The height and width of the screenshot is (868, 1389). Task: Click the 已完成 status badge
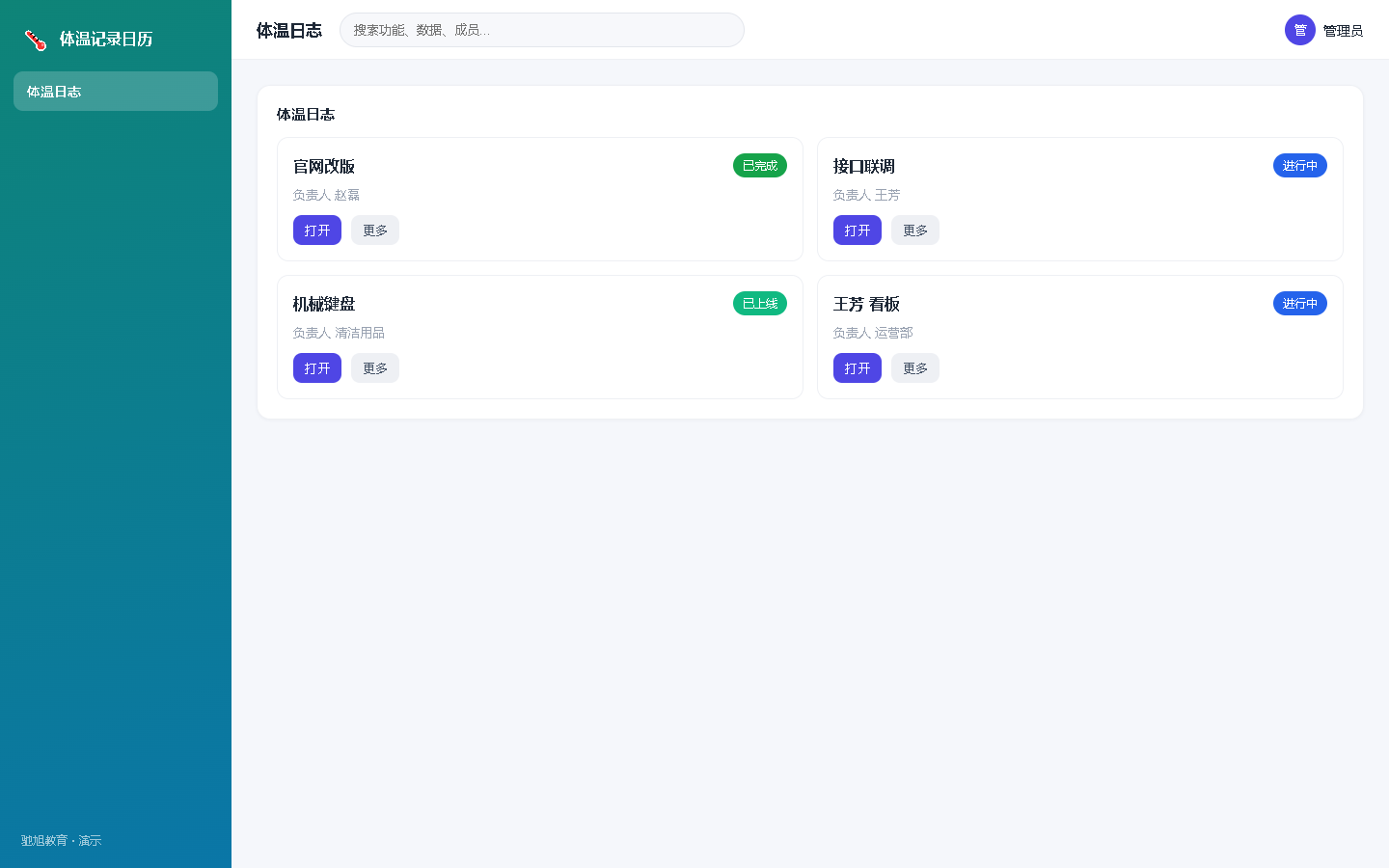tap(760, 166)
